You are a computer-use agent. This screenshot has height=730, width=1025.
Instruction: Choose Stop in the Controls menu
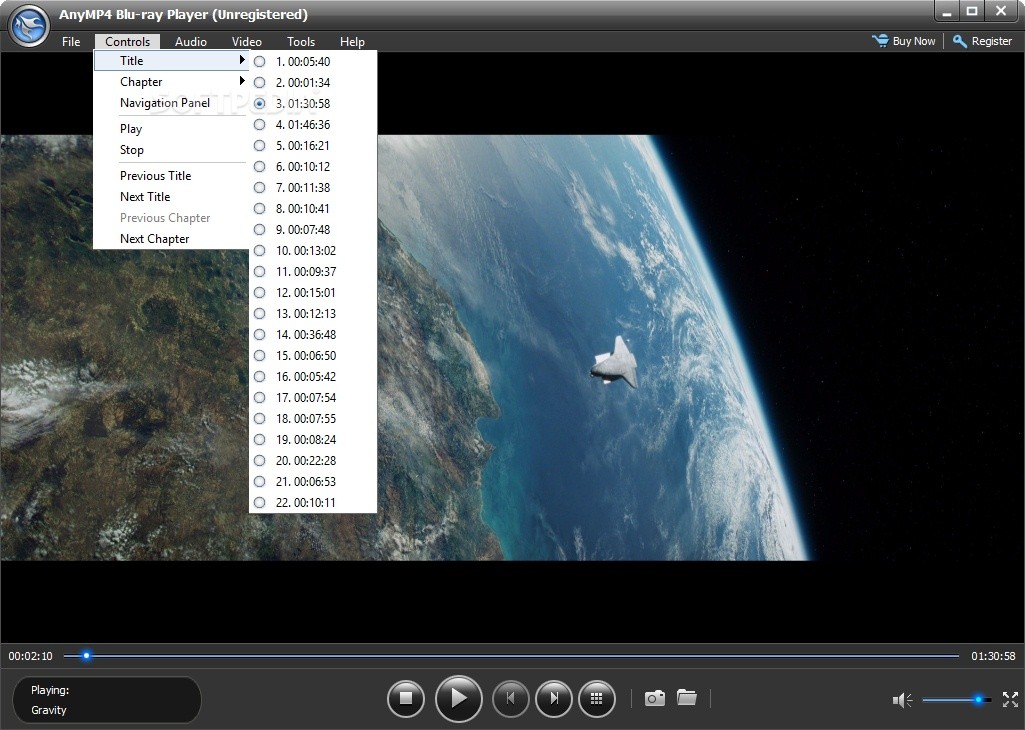(171, 150)
